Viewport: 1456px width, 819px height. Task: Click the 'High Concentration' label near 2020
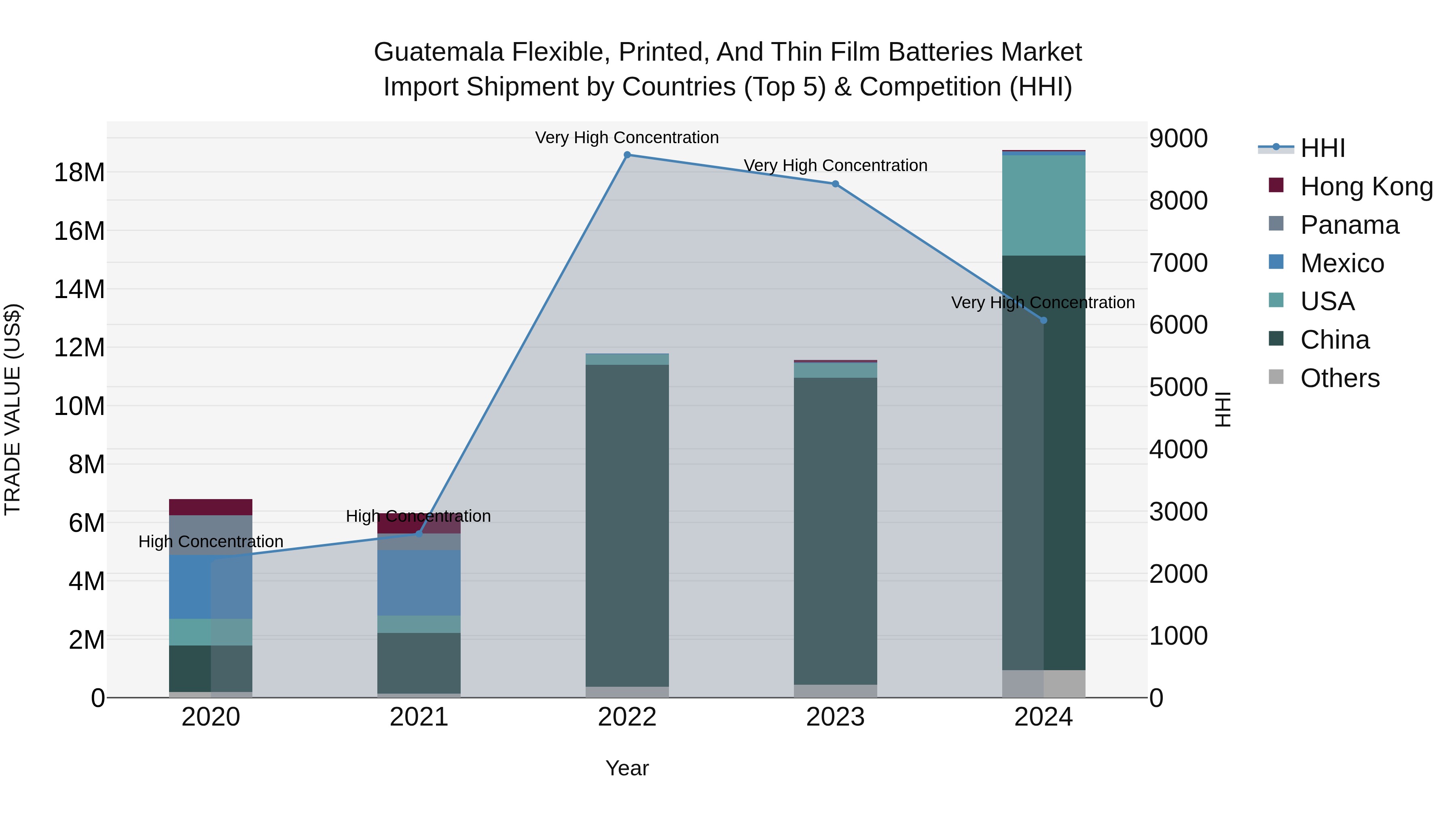click(211, 542)
